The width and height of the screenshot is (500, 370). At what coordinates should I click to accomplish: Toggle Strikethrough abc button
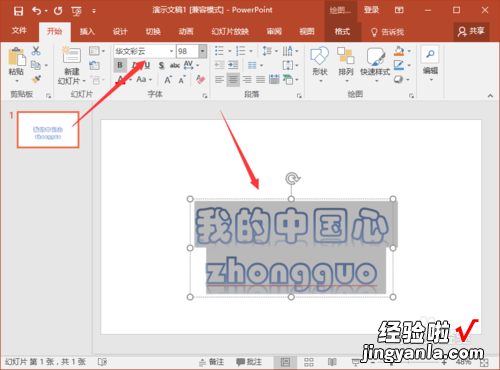pyautogui.click(x=175, y=65)
